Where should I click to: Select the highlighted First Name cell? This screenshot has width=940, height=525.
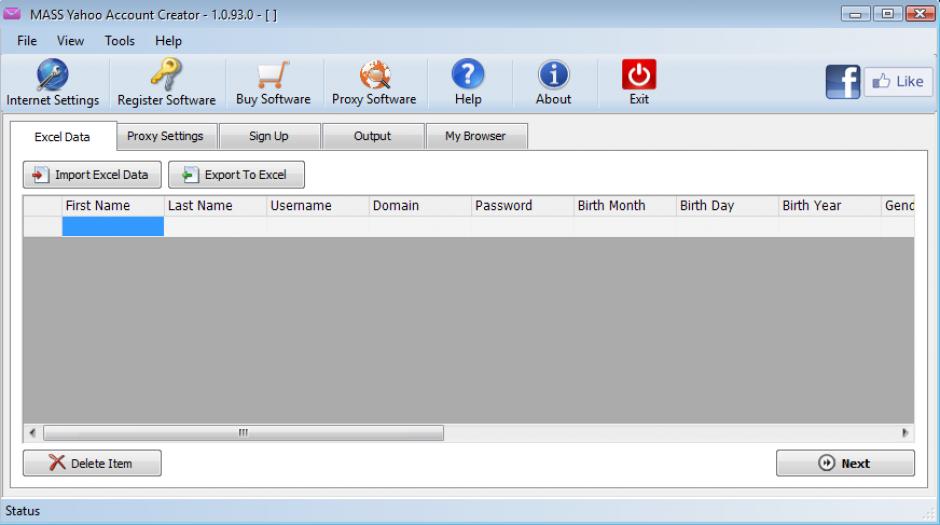113,227
